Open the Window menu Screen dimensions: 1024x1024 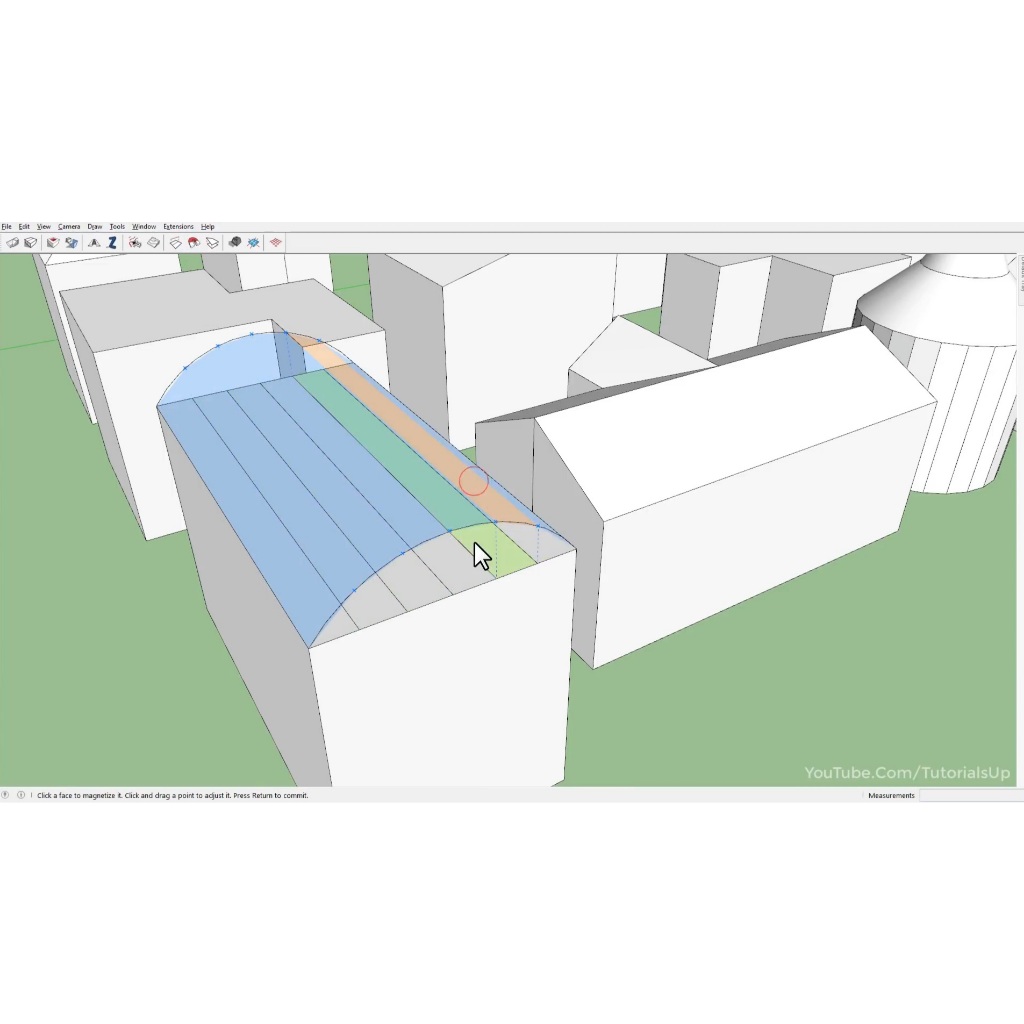(x=144, y=227)
